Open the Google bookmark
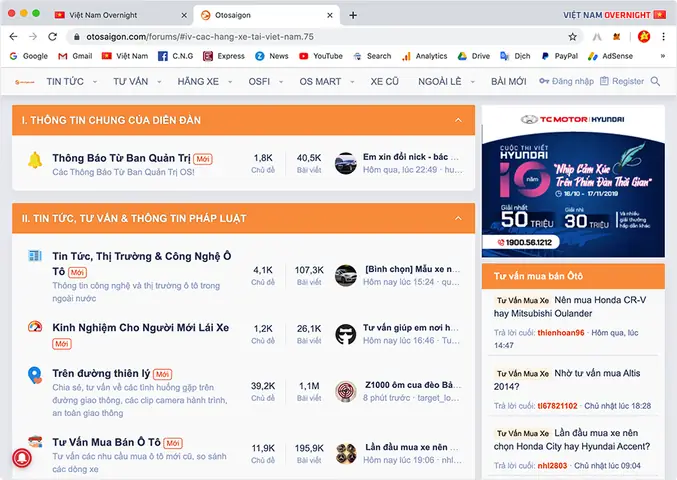This screenshot has height=480, width=677. point(28,56)
